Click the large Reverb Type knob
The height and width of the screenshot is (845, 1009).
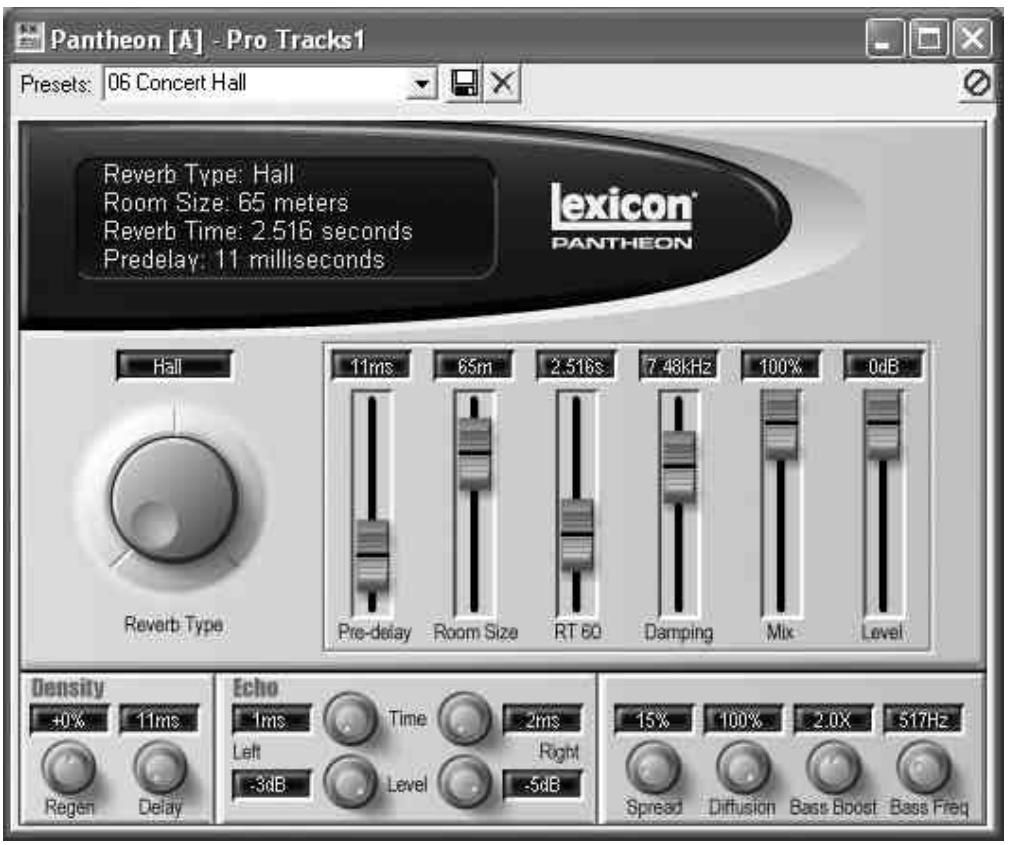click(174, 499)
